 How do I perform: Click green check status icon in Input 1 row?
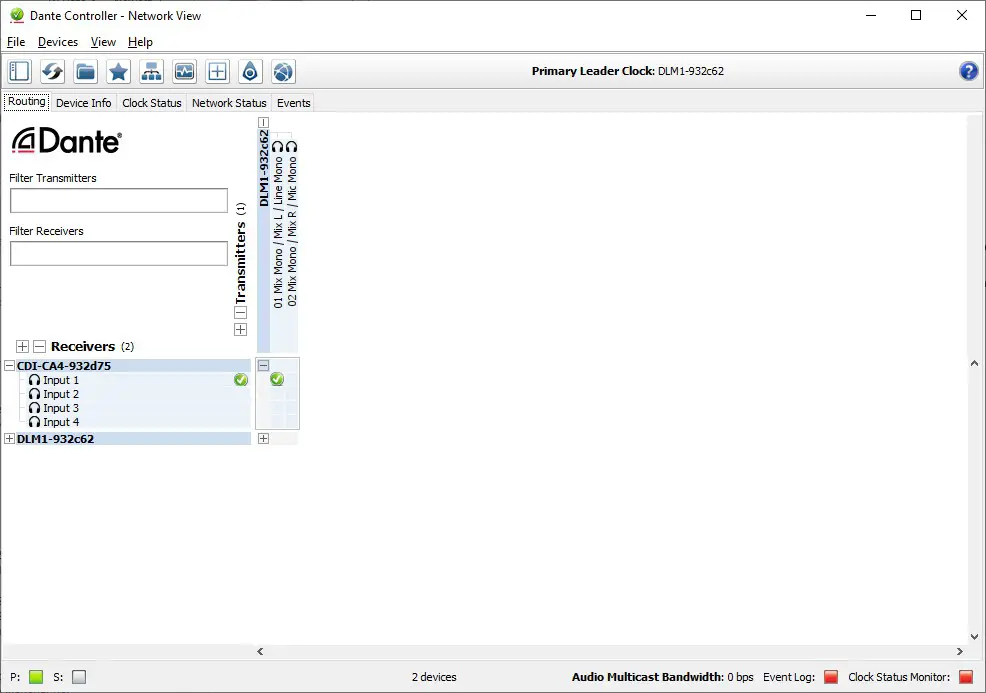point(241,380)
